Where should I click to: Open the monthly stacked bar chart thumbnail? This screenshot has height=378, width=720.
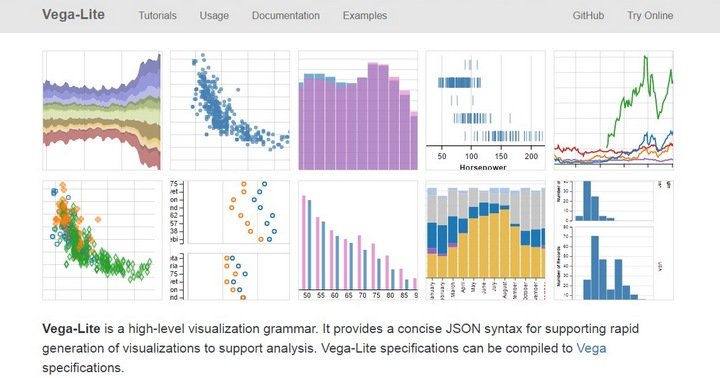point(486,240)
